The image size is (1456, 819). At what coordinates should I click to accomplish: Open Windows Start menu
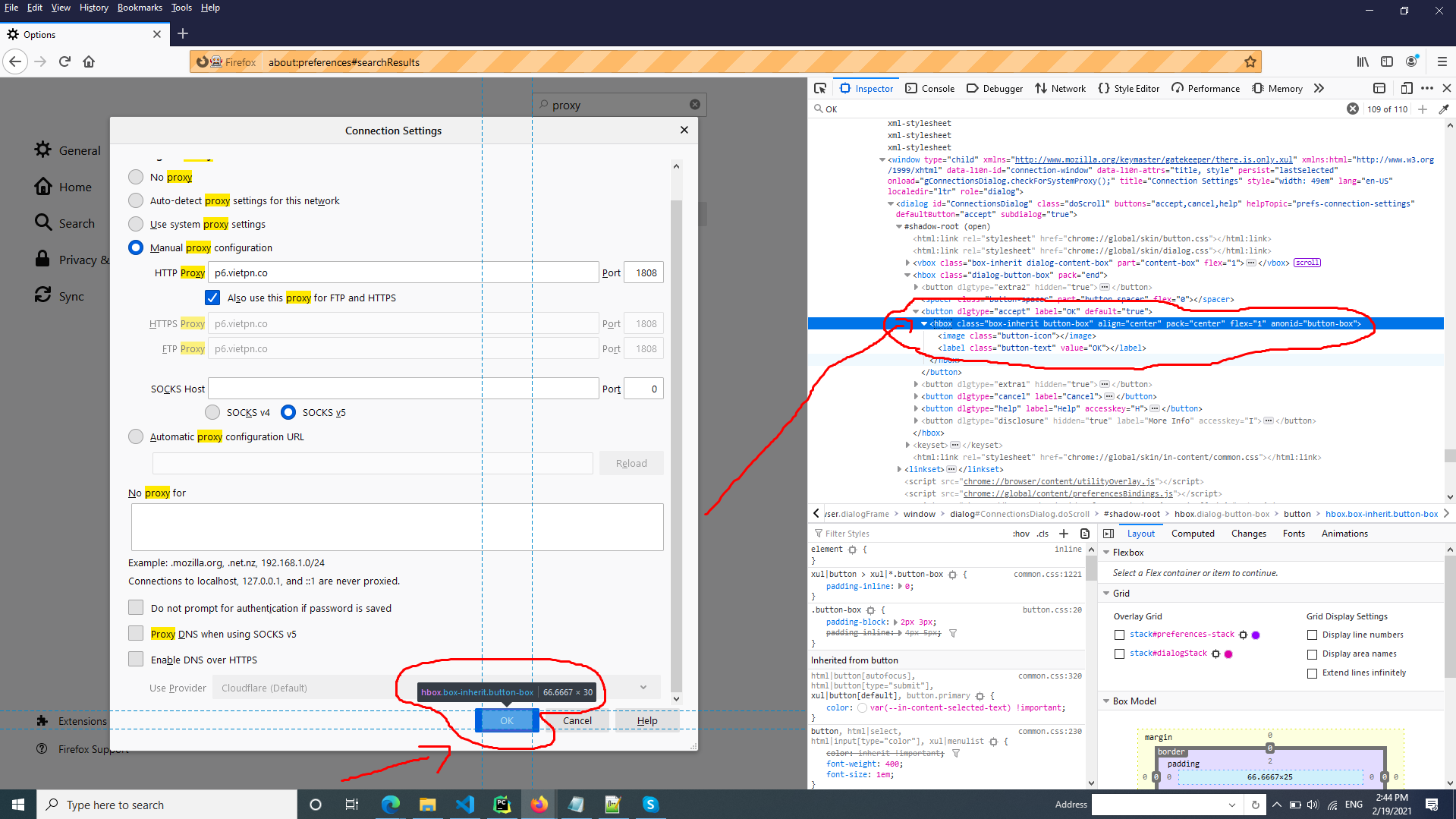click(18, 805)
